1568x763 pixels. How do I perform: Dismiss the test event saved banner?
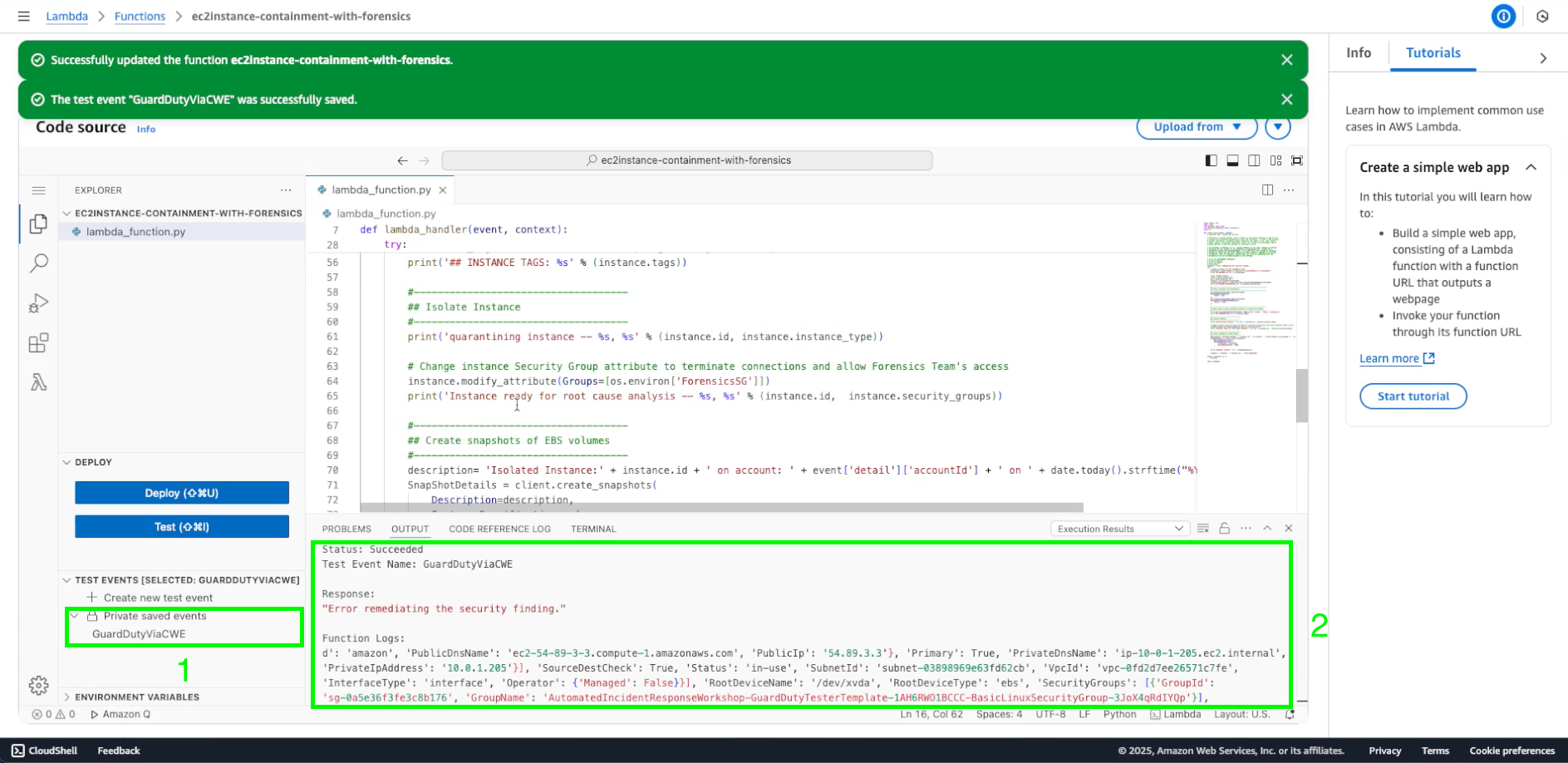tap(1286, 100)
